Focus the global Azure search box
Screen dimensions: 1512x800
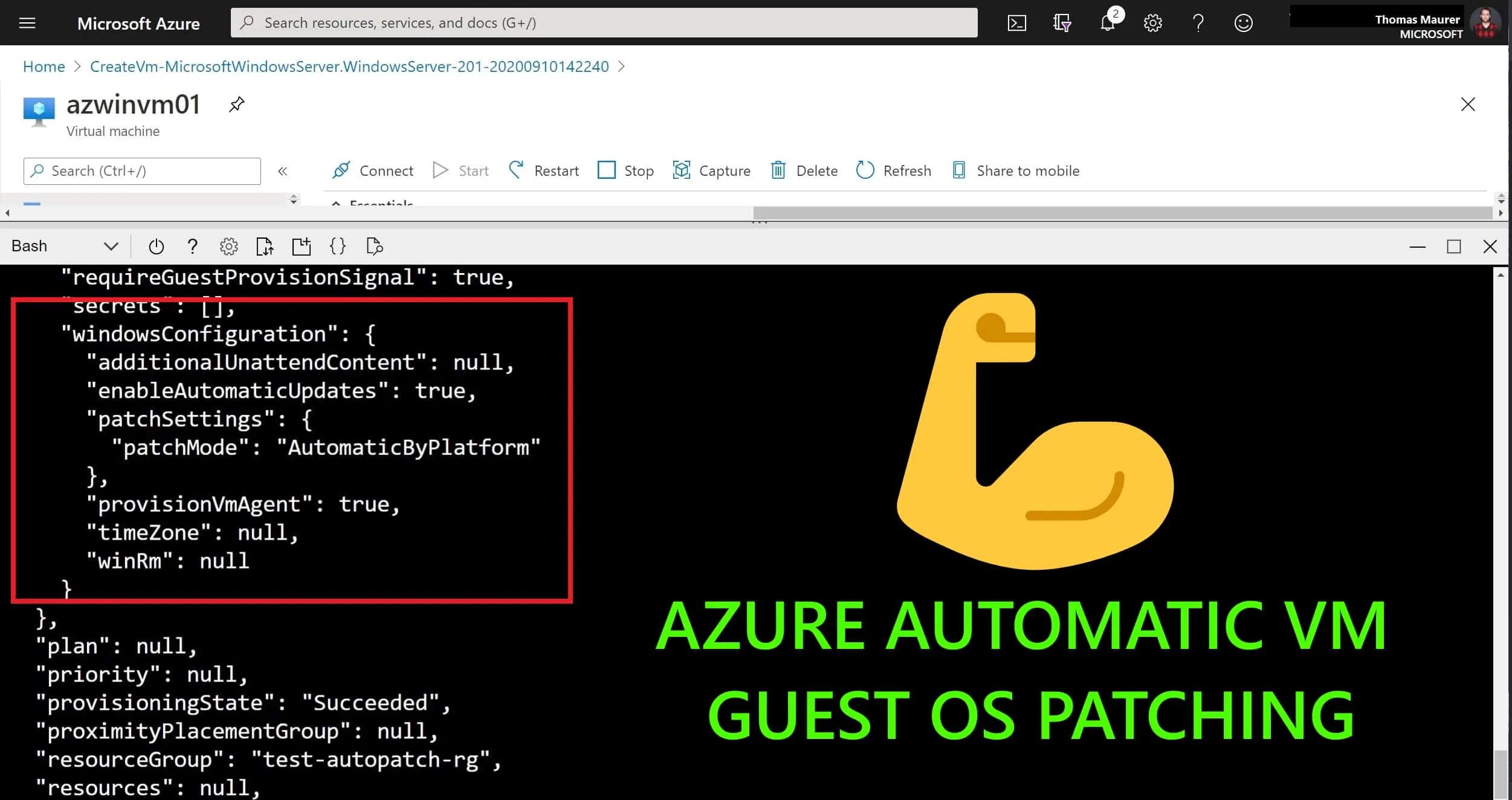tap(604, 23)
